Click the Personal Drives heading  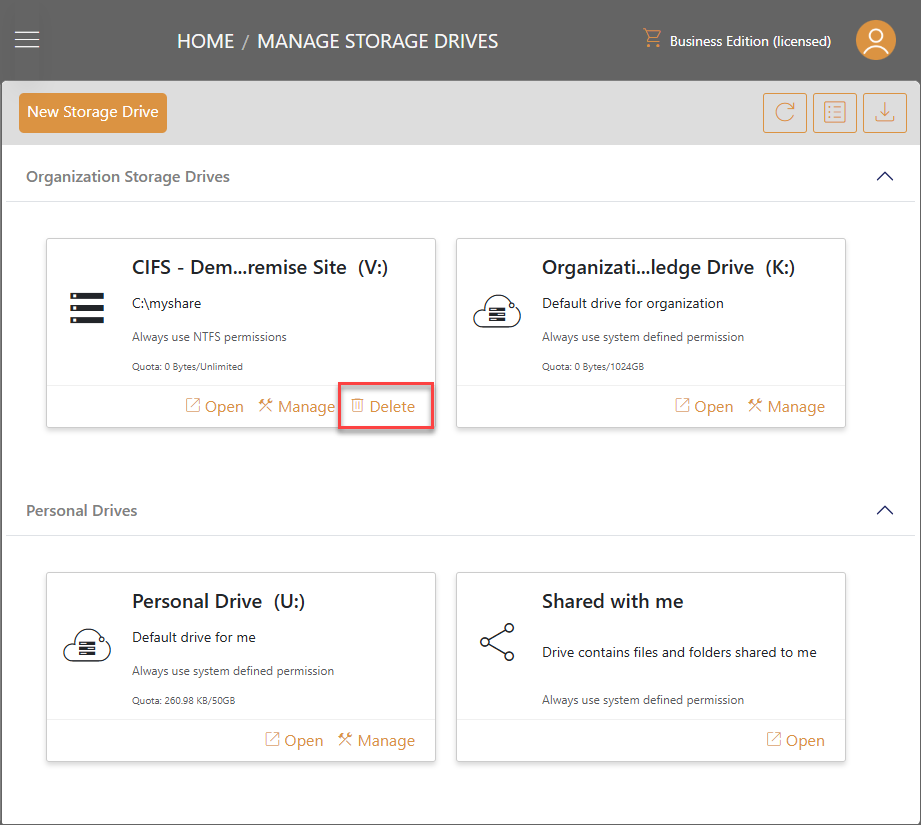pyautogui.click(x=82, y=511)
